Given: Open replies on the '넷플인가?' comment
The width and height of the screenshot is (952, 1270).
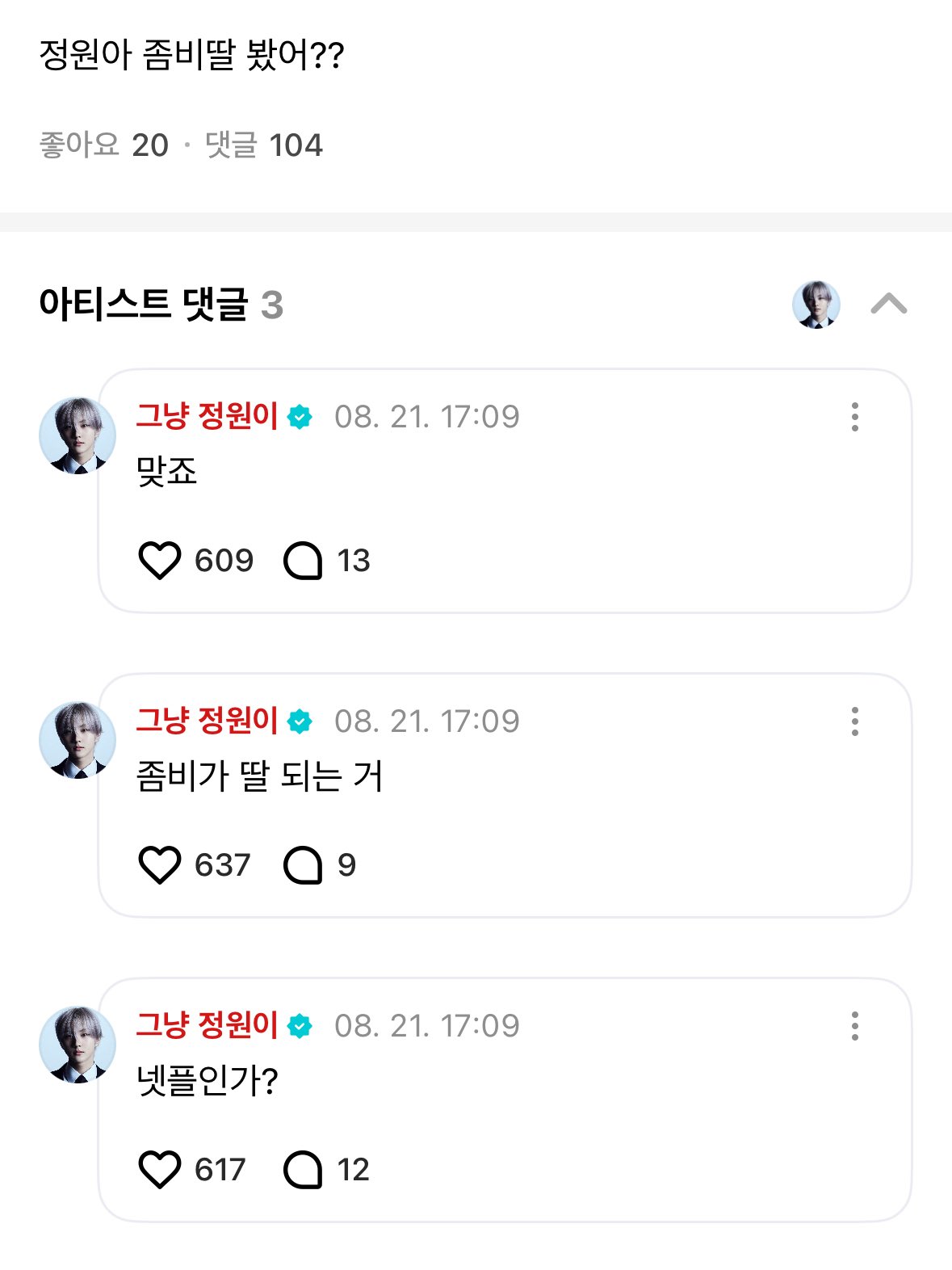Looking at the screenshot, I should point(304,1170).
